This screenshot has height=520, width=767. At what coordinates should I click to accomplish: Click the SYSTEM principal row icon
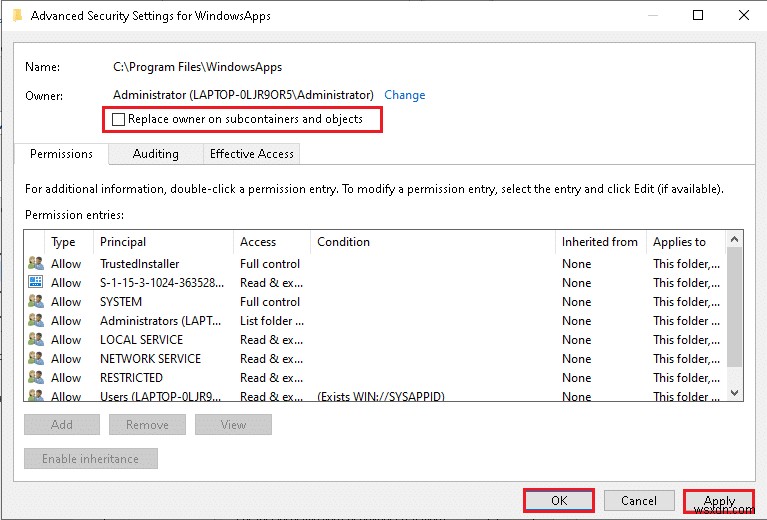[36, 302]
